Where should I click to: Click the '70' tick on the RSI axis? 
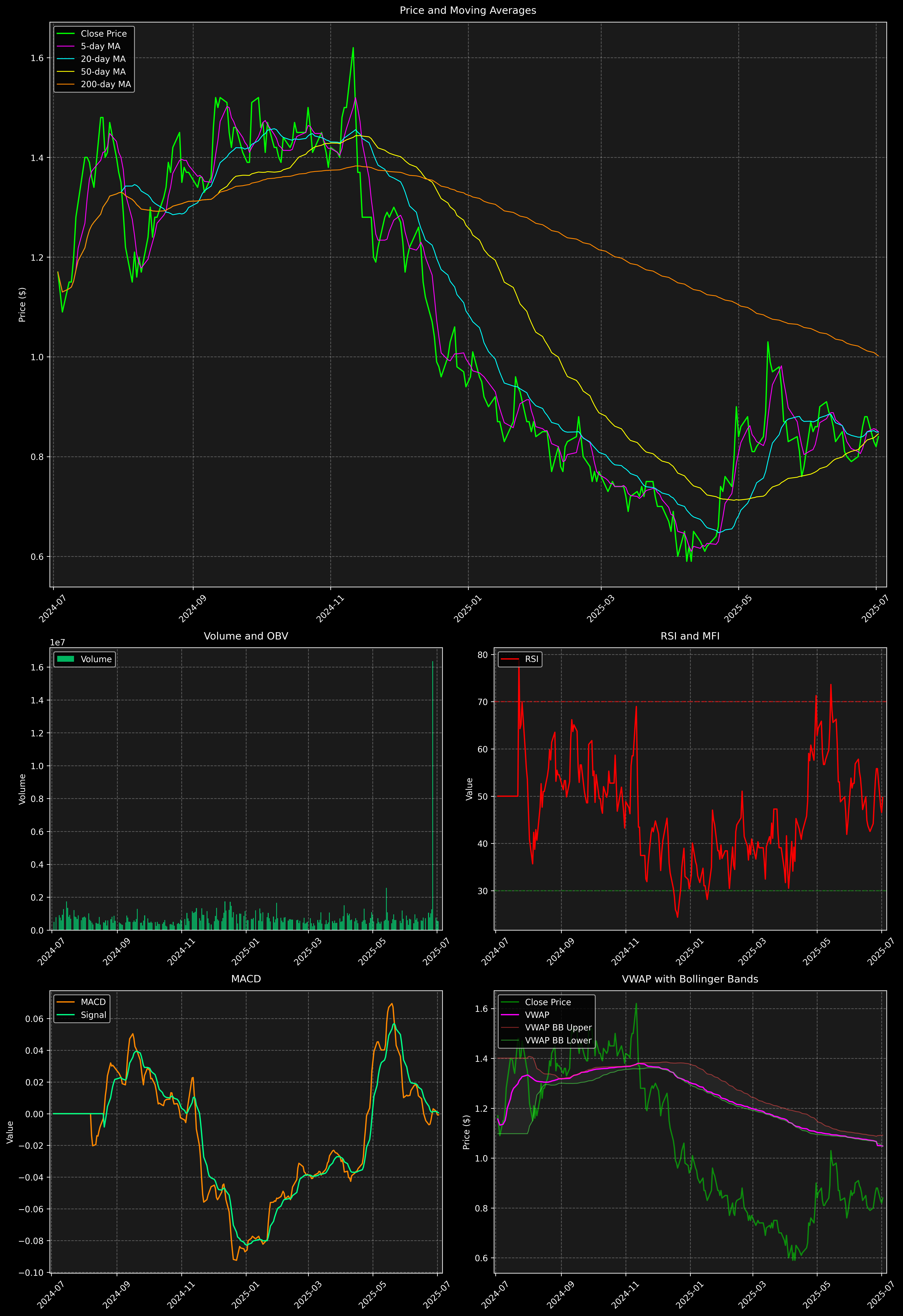(x=482, y=702)
